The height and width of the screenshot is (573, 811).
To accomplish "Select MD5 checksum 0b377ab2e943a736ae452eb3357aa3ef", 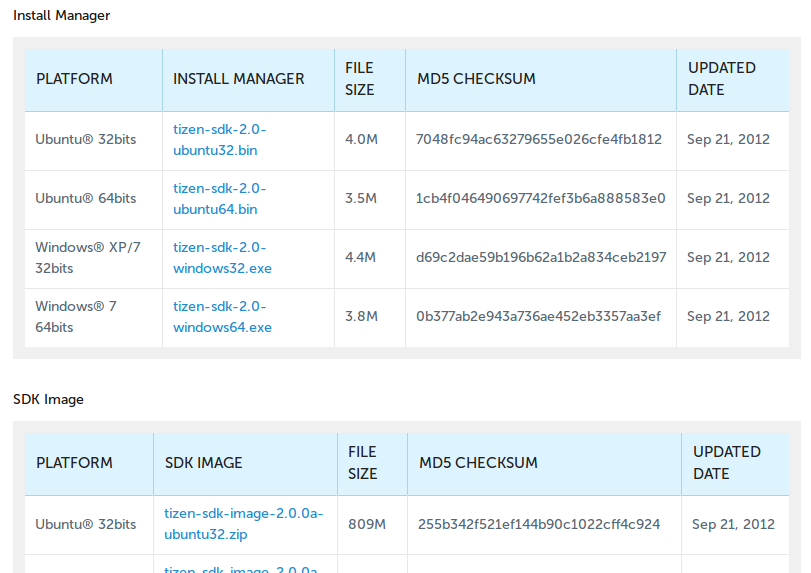I will 538,316.
